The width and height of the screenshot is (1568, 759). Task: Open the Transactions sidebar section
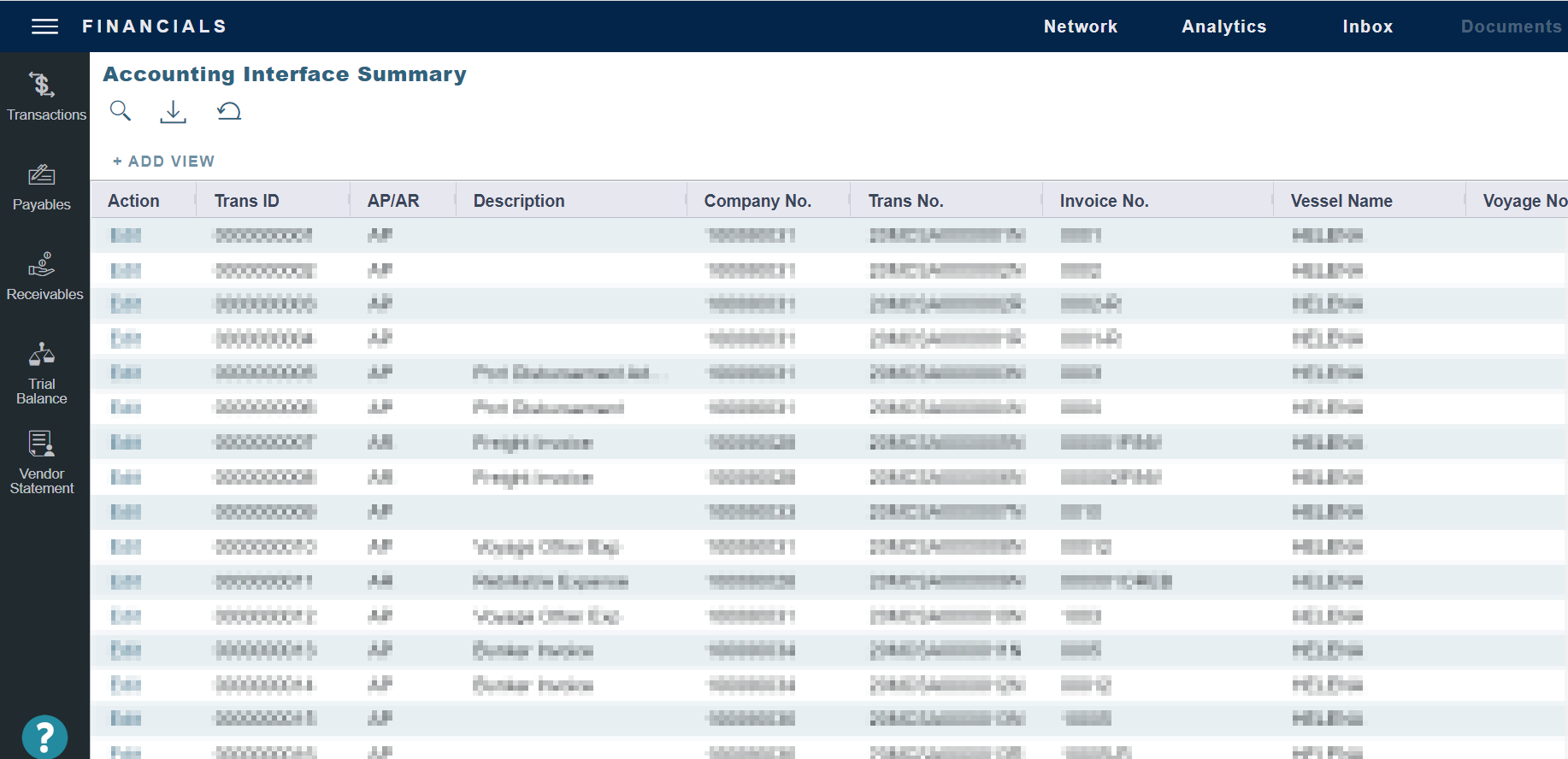tap(44, 96)
